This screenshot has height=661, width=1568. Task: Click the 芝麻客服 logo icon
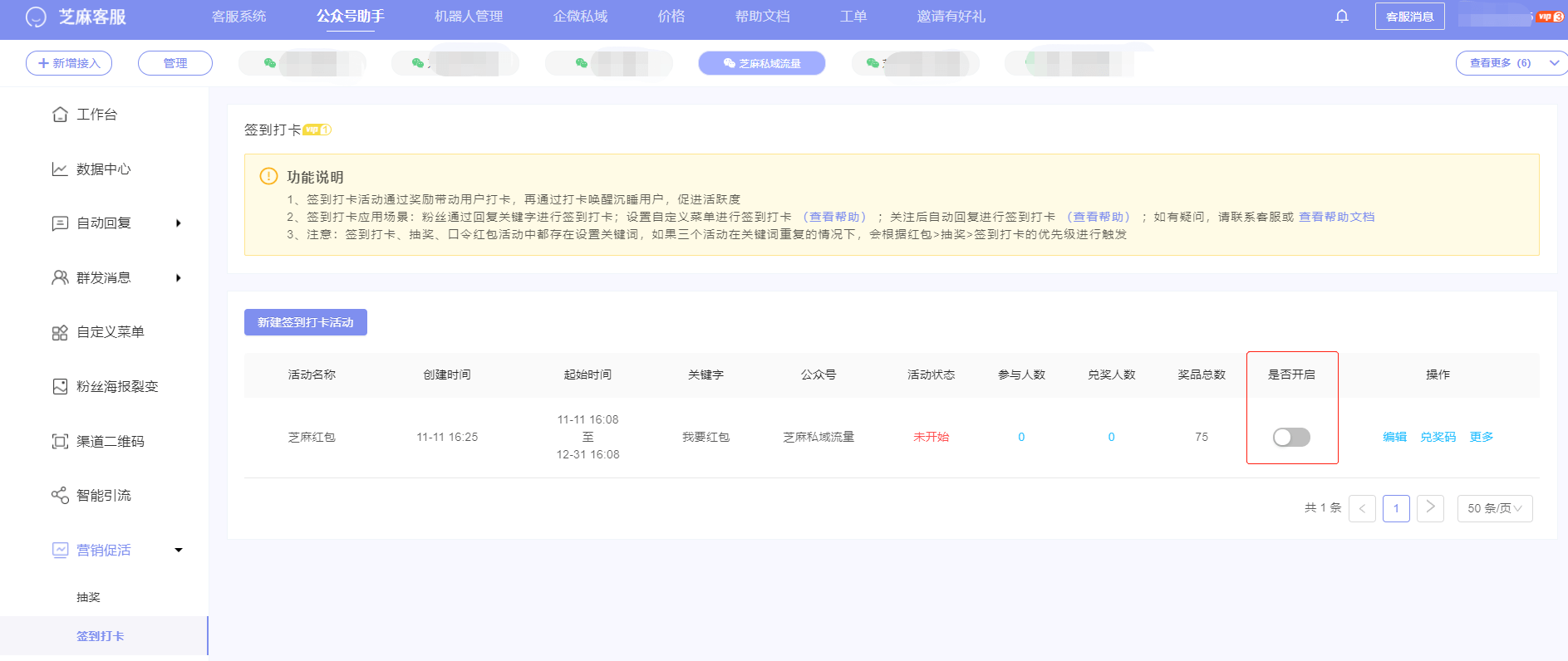coord(36,17)
